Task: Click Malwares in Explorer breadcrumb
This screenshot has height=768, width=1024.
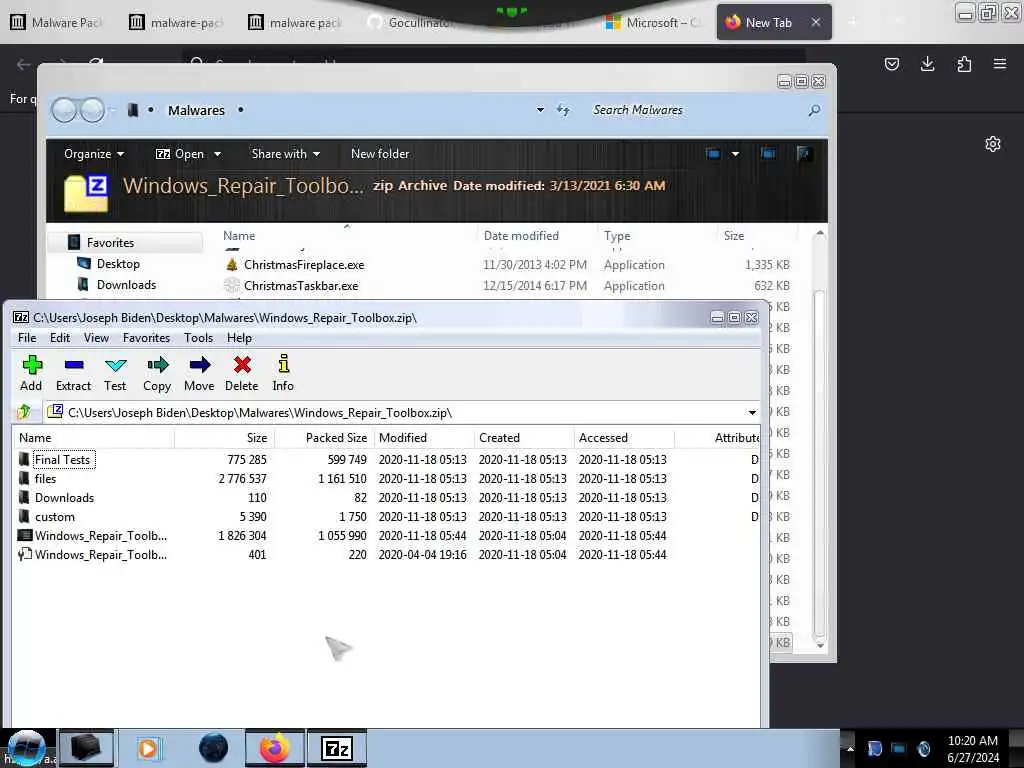Action: click(x=196, y=110)
